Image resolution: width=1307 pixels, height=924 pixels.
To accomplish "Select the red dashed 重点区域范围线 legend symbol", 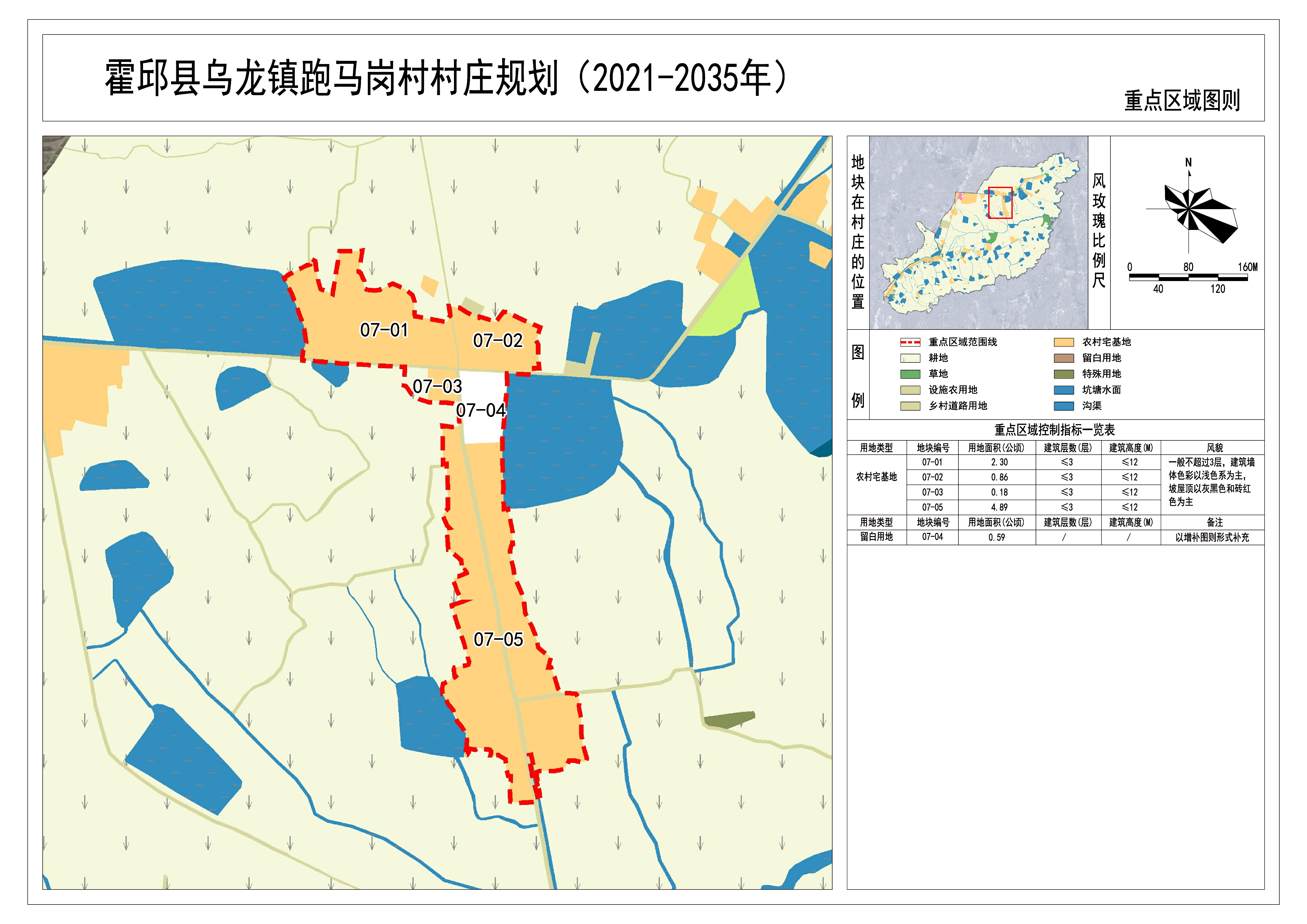I will [910, 342].
